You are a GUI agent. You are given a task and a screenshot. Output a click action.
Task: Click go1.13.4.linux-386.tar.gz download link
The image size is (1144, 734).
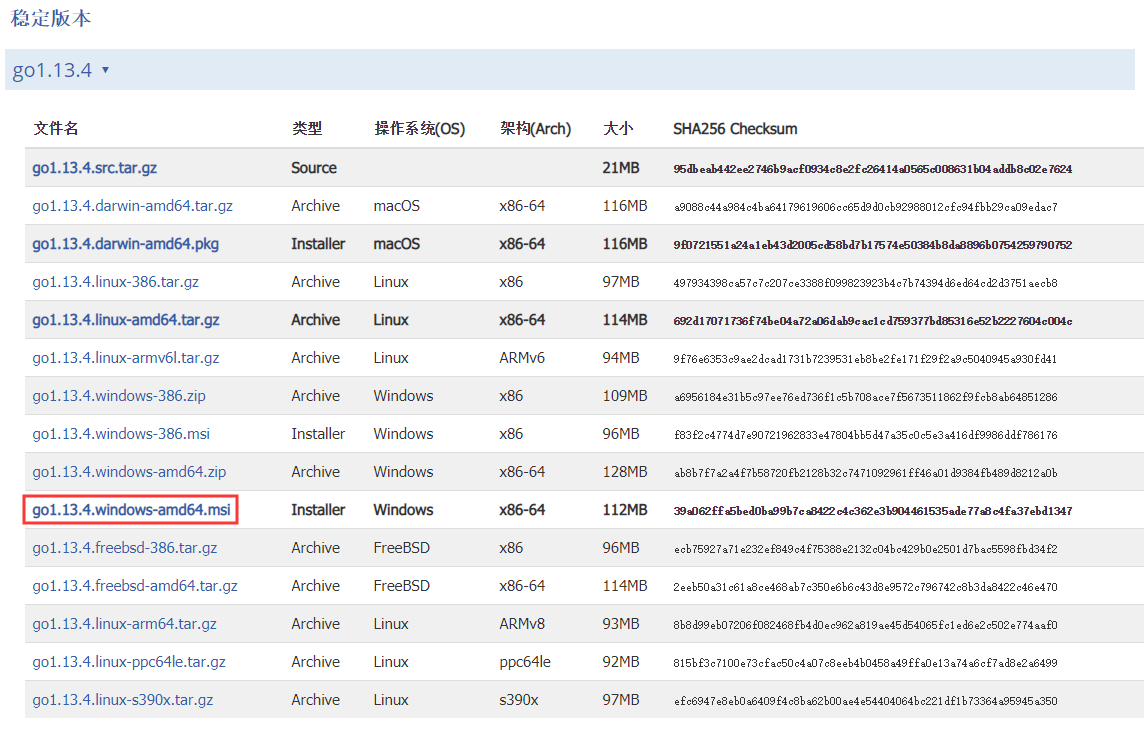(x=115, y=282)
